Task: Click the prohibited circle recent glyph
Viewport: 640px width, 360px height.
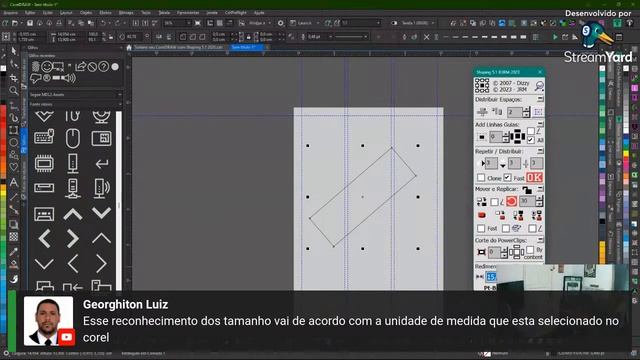Action: pos(92,67)
